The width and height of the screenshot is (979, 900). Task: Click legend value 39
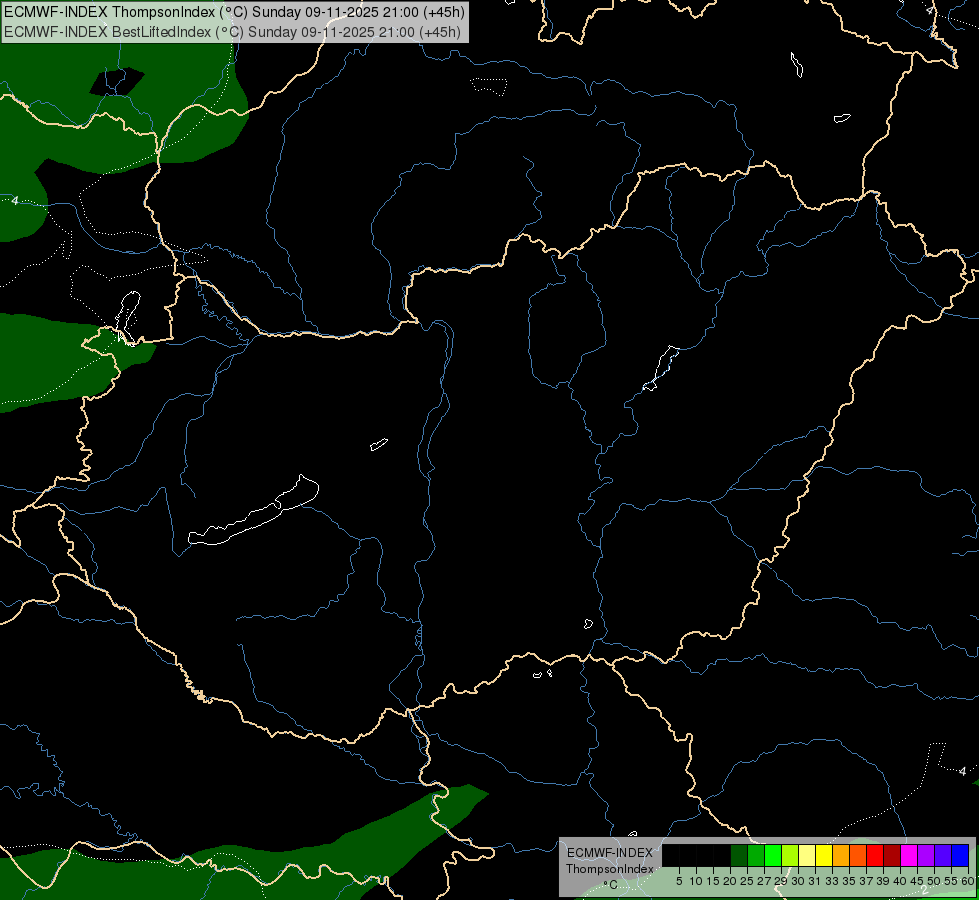pos(883,881)
